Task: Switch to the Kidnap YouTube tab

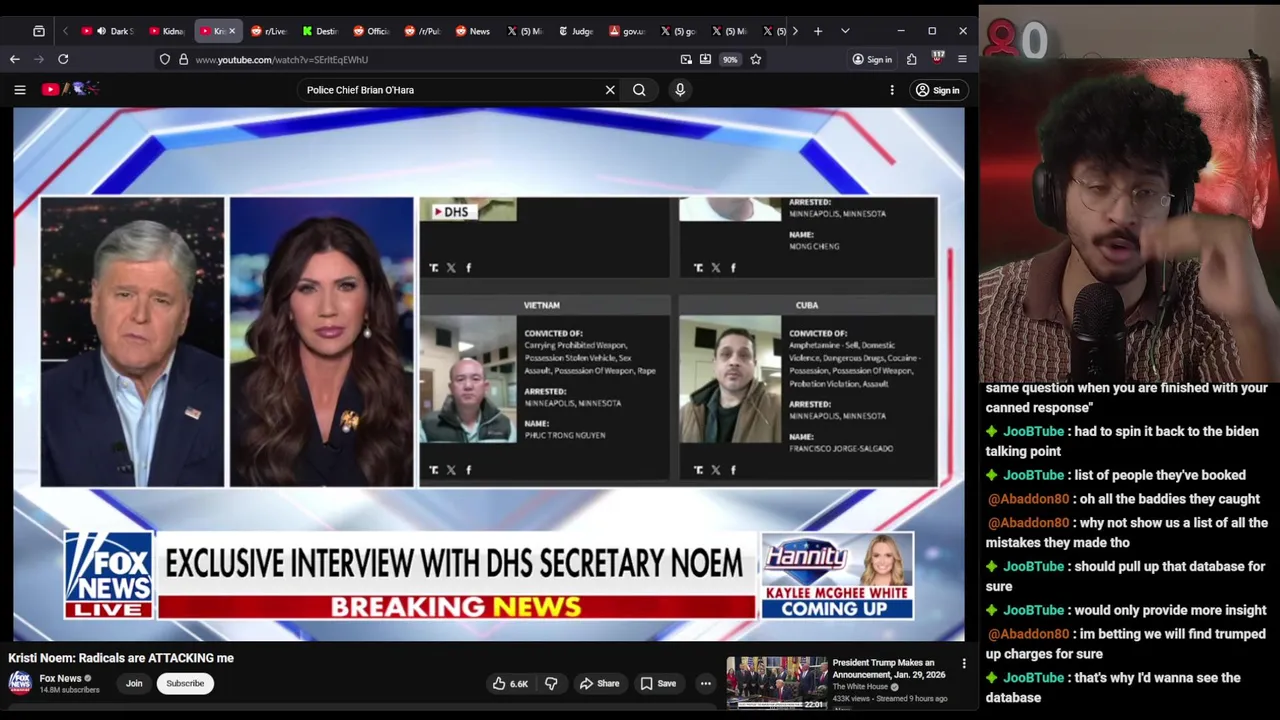Action: (x=166, y=31)
